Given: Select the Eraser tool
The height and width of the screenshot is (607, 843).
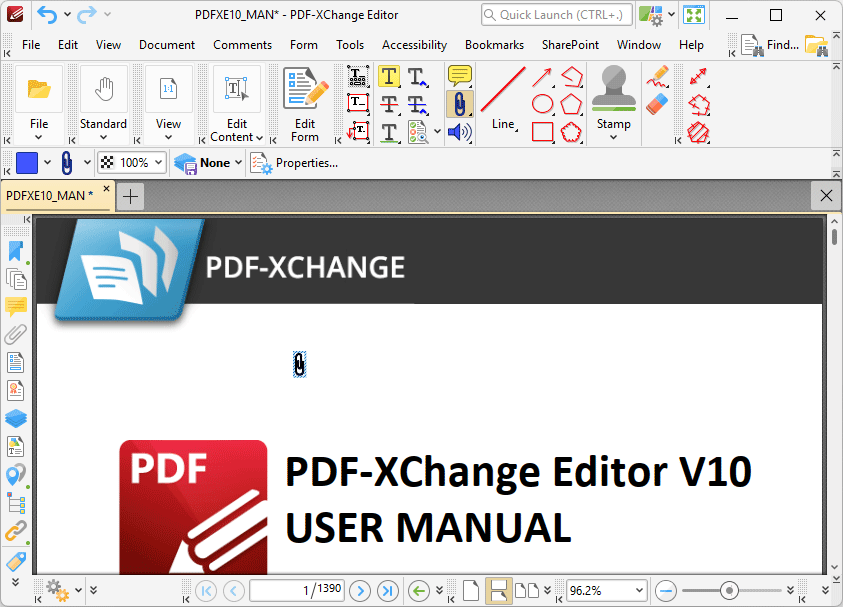Looking at the screenshot, I should (x=657, y=104).
